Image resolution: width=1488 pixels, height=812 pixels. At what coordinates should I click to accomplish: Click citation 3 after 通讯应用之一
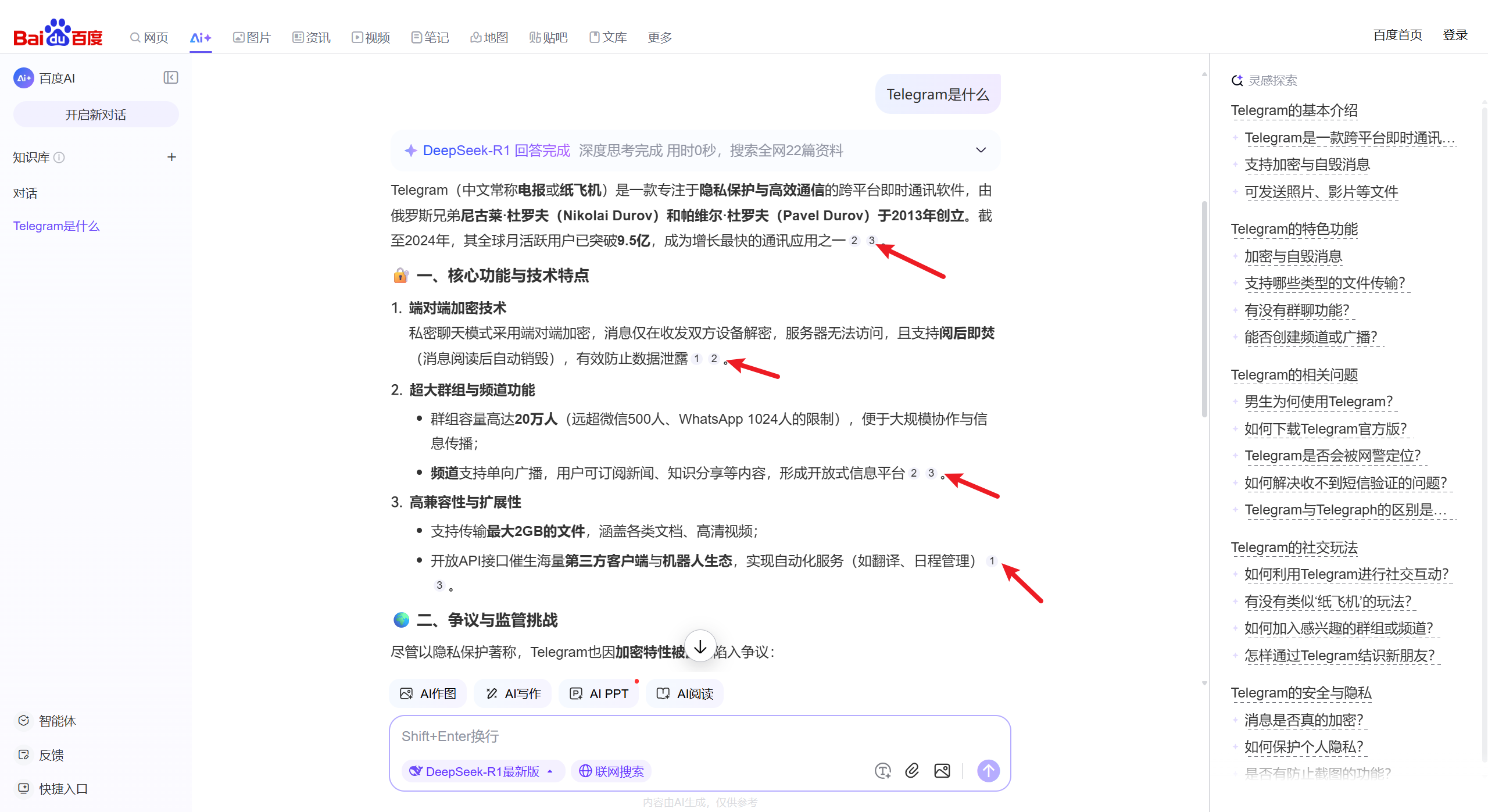[x=871, y=240]
